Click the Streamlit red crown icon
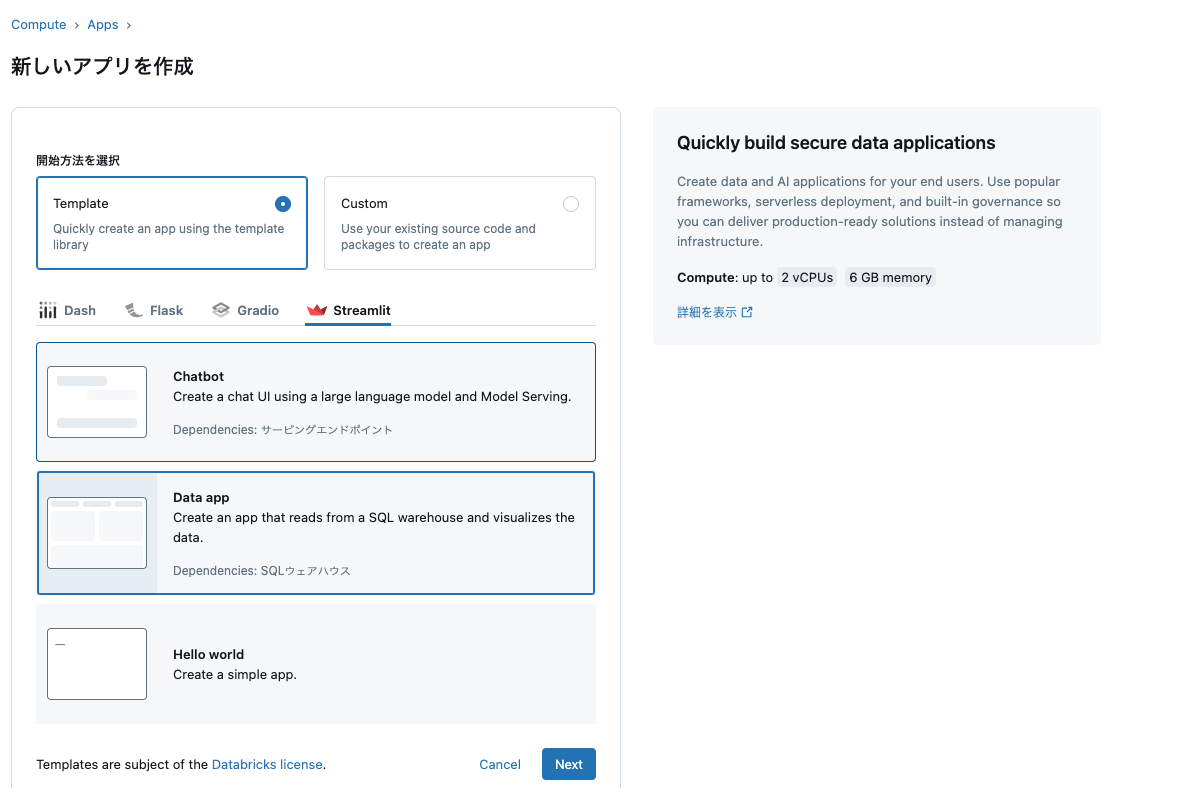 [x=317, y=310]
